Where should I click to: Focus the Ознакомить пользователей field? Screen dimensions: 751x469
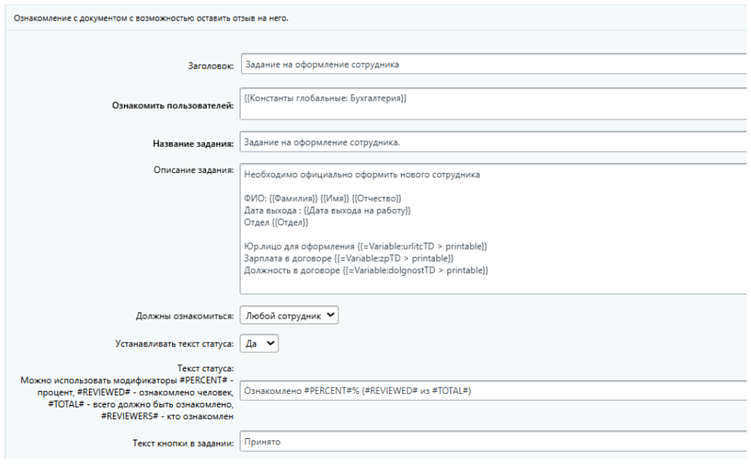[x=490, y=104]
